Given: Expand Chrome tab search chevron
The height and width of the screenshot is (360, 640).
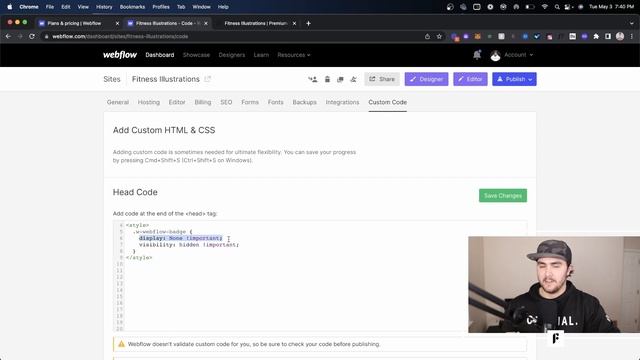Looking at the screenshot, I should [x=631, y=23].
